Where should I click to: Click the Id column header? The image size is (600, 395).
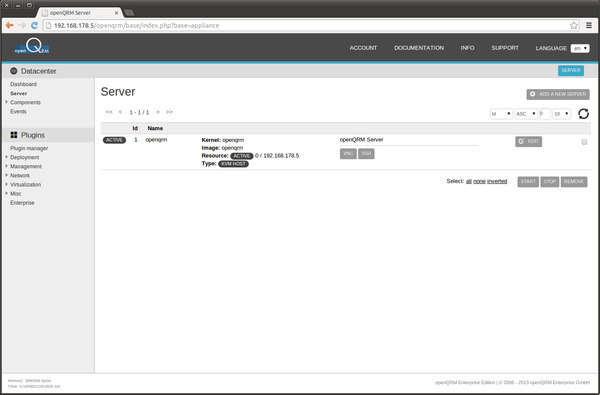[135, 128]
